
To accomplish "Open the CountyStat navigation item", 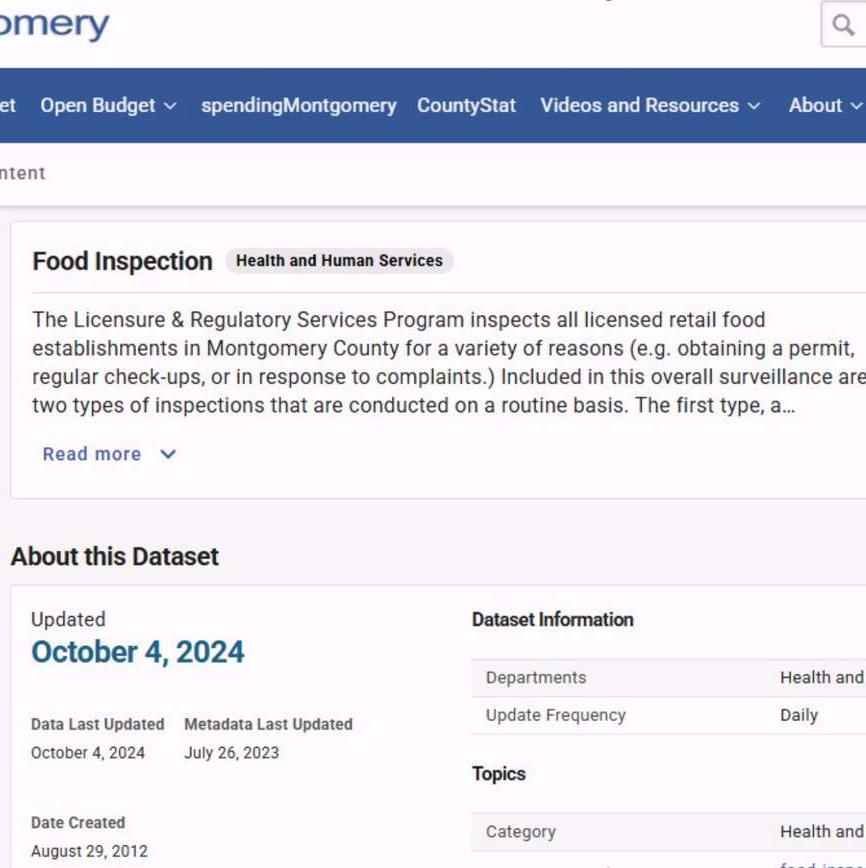I will [466, 105].
